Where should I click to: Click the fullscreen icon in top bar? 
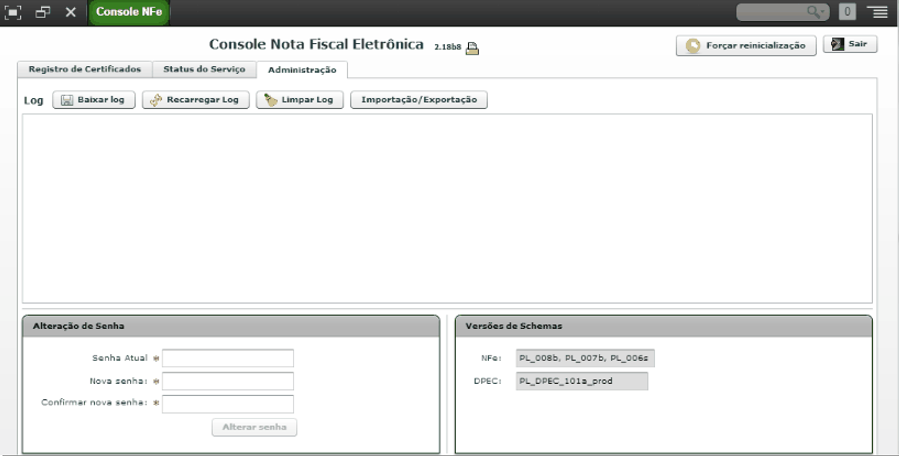[x=13, y=12]
